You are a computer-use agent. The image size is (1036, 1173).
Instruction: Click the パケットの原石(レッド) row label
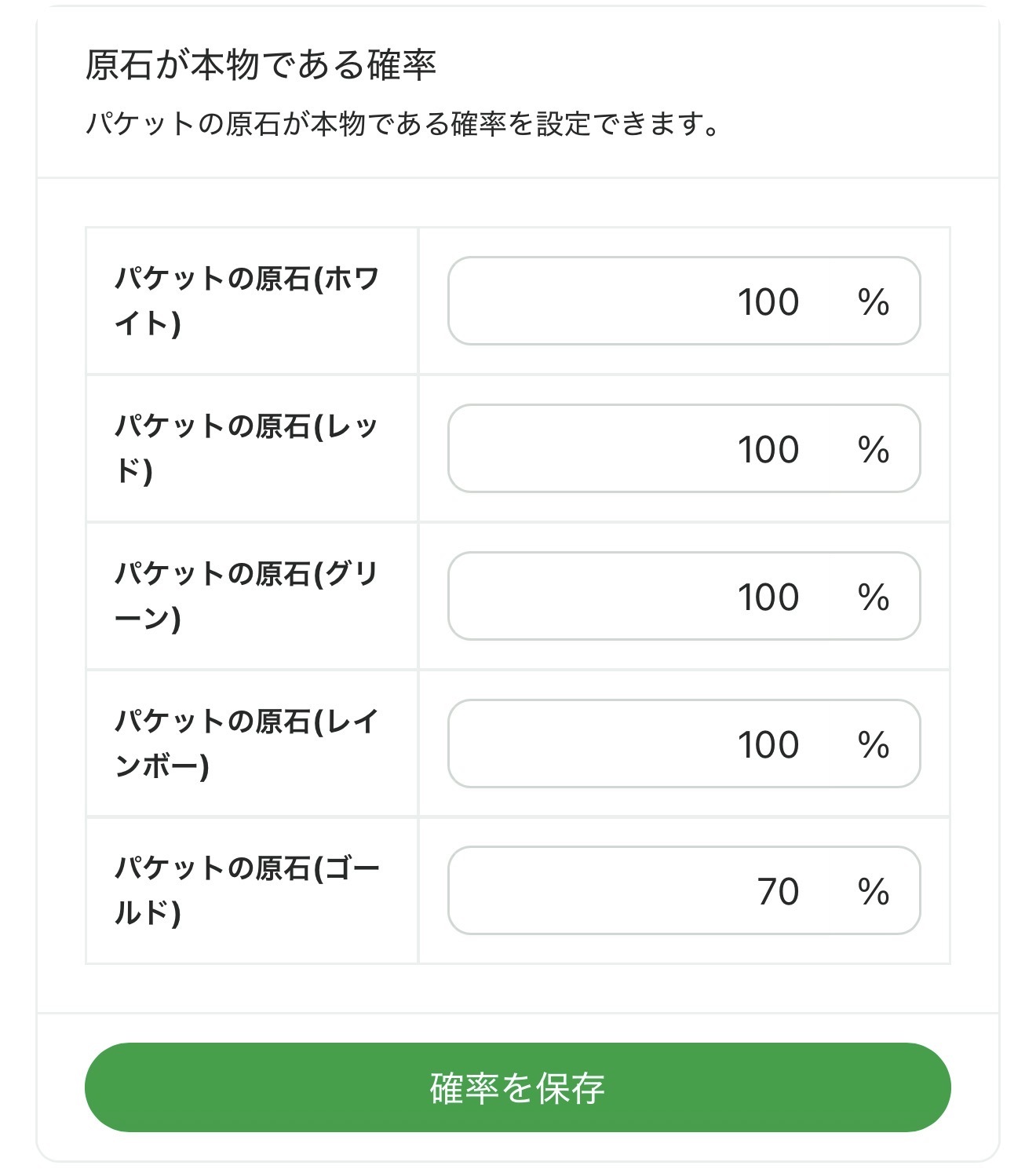(x=246, y=448)
